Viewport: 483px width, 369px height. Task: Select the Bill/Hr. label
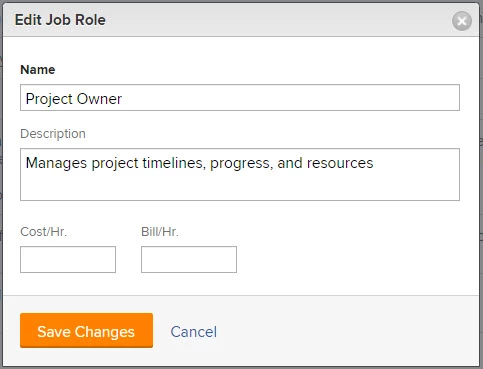[x=160, y=232]
